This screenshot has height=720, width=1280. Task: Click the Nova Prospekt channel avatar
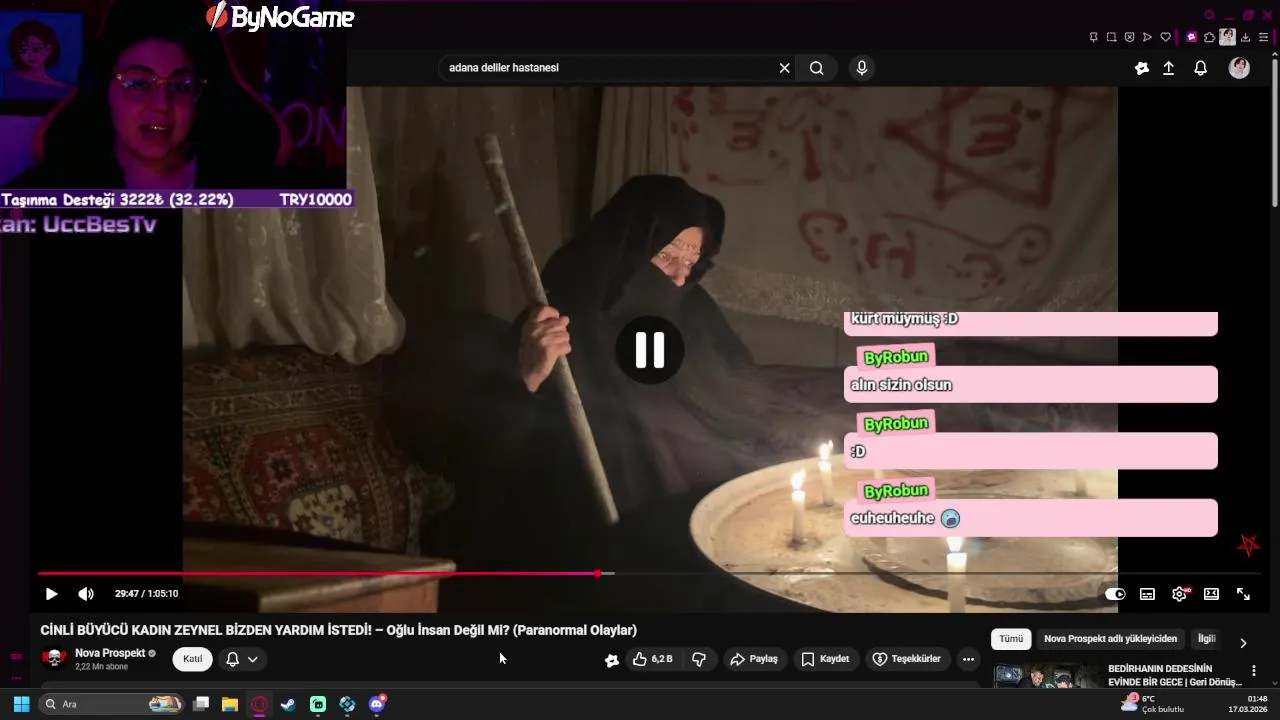point(54,658)
